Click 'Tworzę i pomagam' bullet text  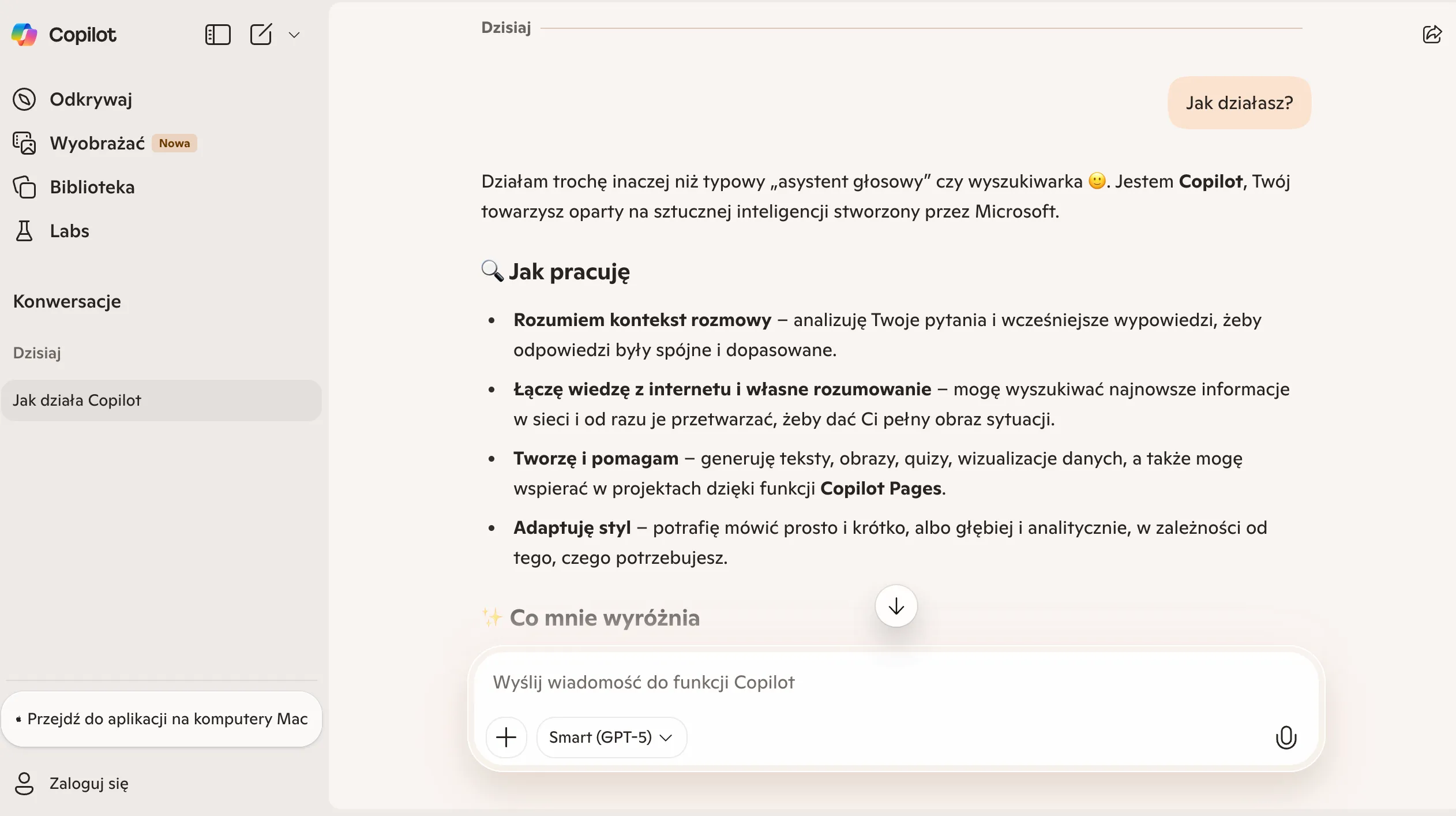pos(596,459)
